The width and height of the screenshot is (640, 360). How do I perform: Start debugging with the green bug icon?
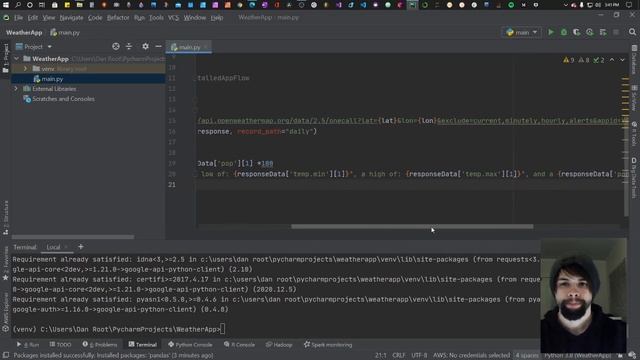(564, 32)
